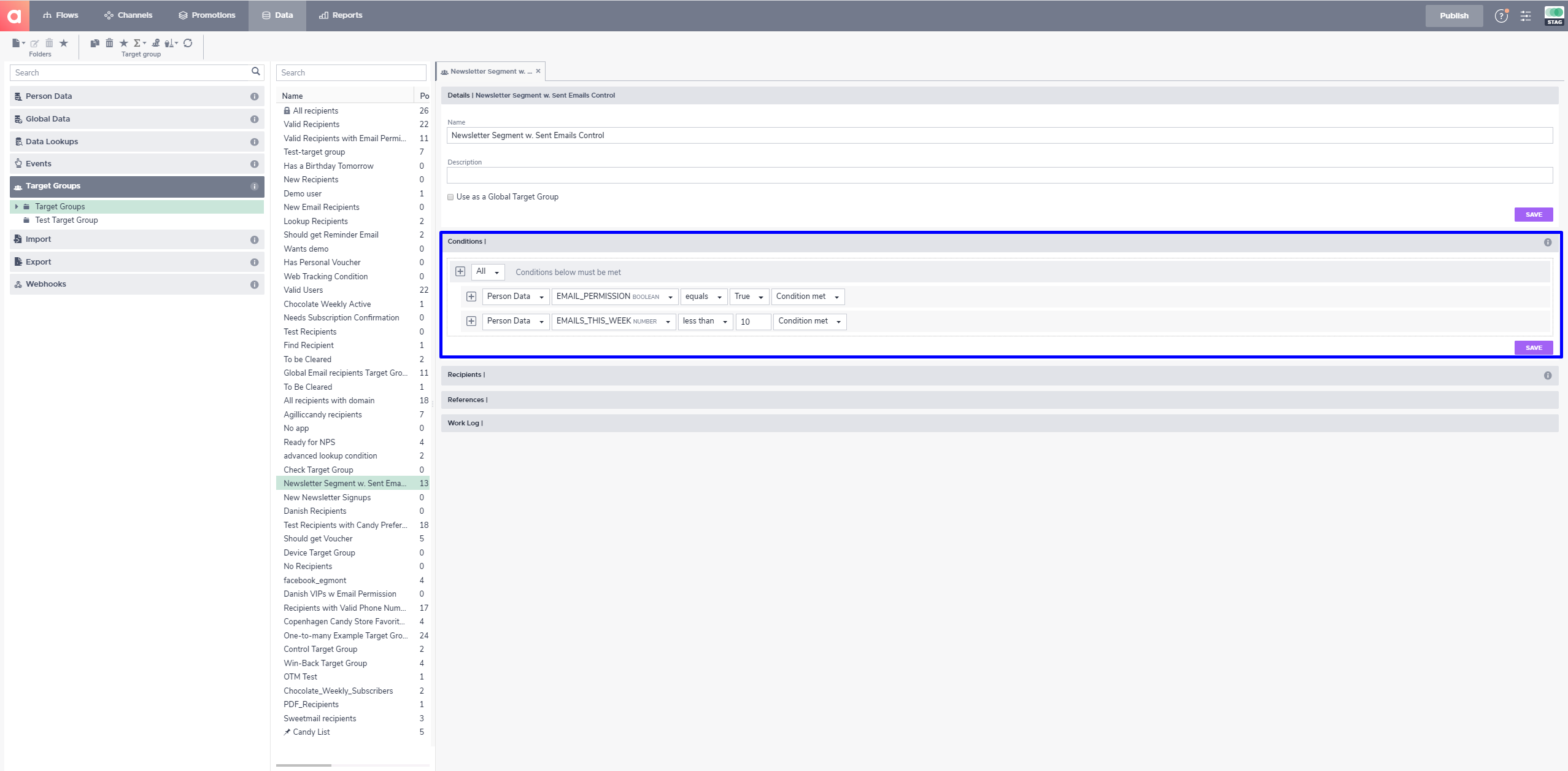Click the refresh icon in Target group toolbar
1568x771 pixels.
188,43
